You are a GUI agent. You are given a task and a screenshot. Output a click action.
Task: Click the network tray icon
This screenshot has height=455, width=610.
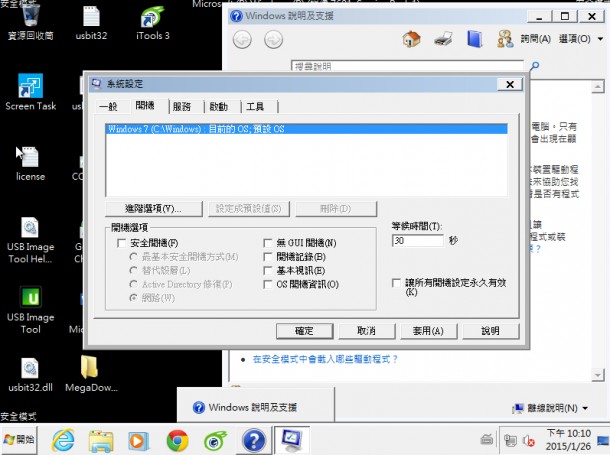tap(510, 441)
